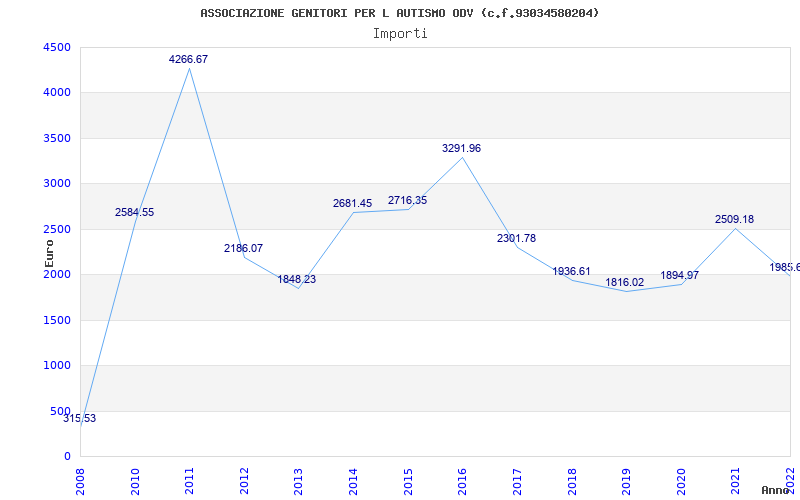Click the 4266.67 data label for 2011
This screenshot has width=800, height=500.
point(188,59)
